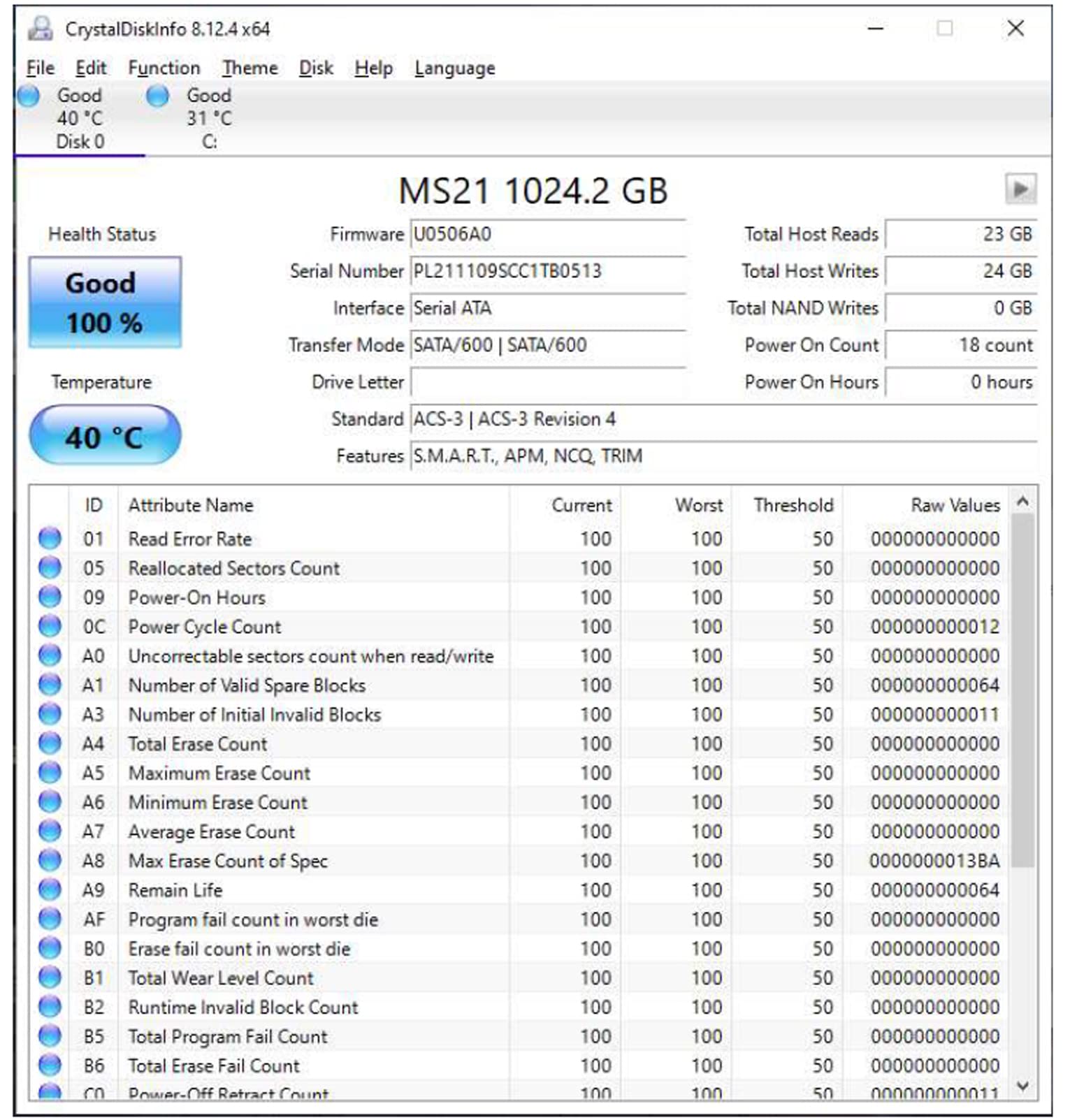Screen dimensions: 1070x1120
Task: Click status orb beside Remain Life row
Action: pyautogui.click(x=50, y=889)
